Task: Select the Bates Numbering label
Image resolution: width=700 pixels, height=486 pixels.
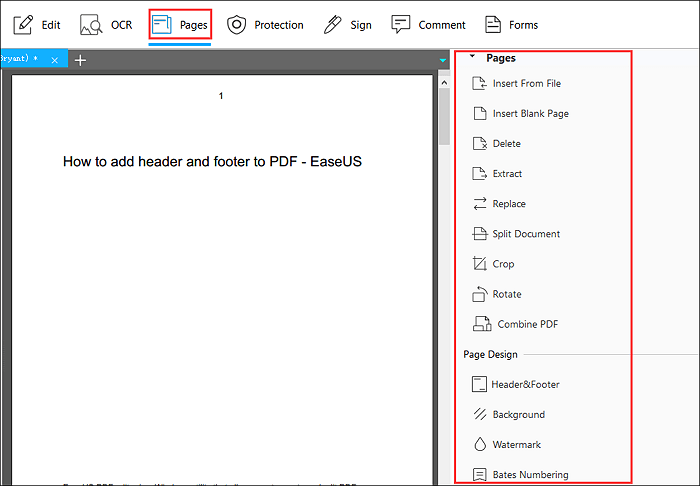Action: (531, 475)
